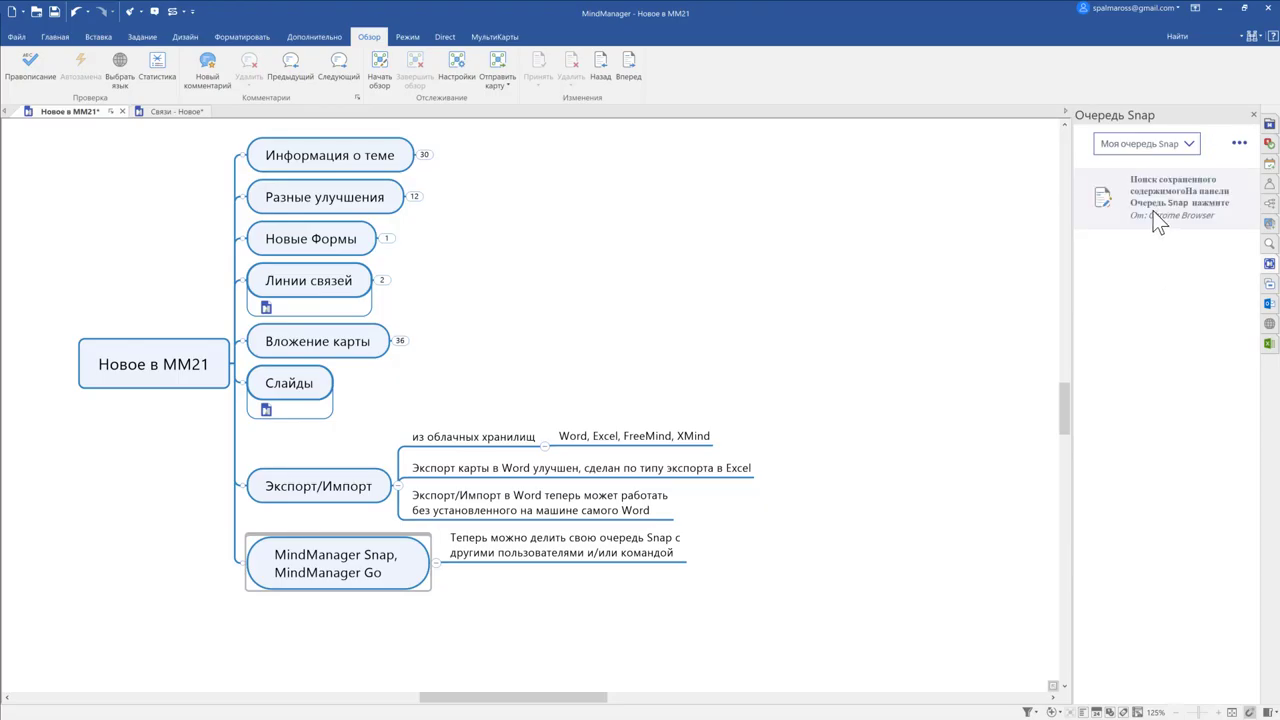Open the Outlook side panel icon
This screenshot has height=720, width=1280.
click(1270, 304)
